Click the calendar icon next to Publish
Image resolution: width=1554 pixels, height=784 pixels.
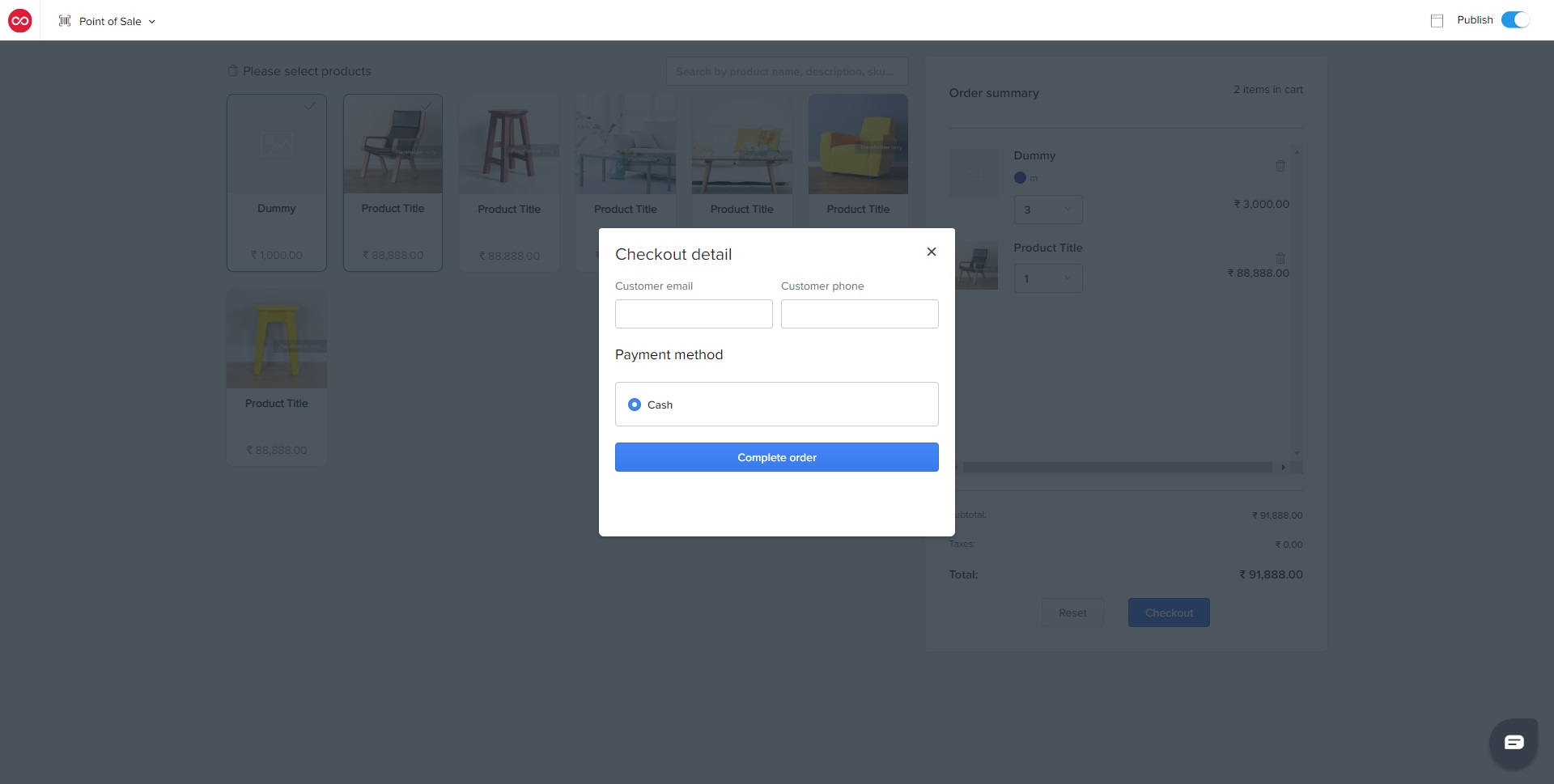[1437, 21]
